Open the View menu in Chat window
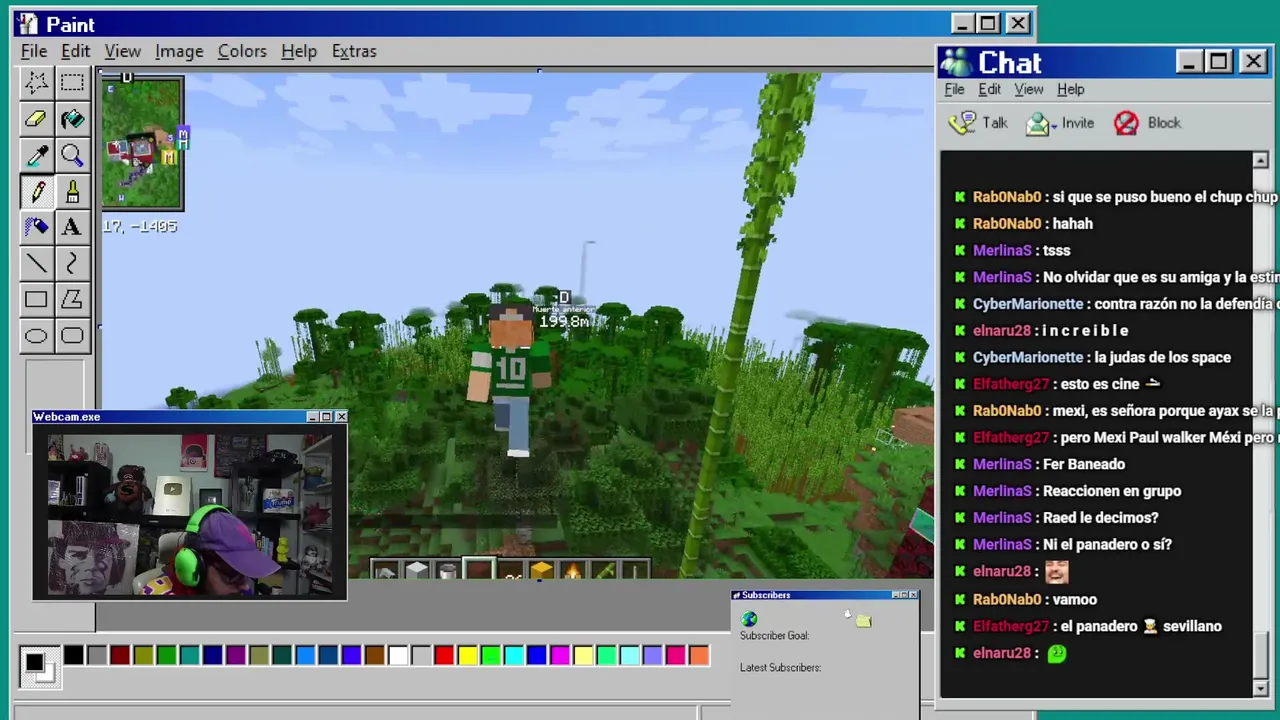Screen dimensions: 1280x720 (x=1028, y=89)
